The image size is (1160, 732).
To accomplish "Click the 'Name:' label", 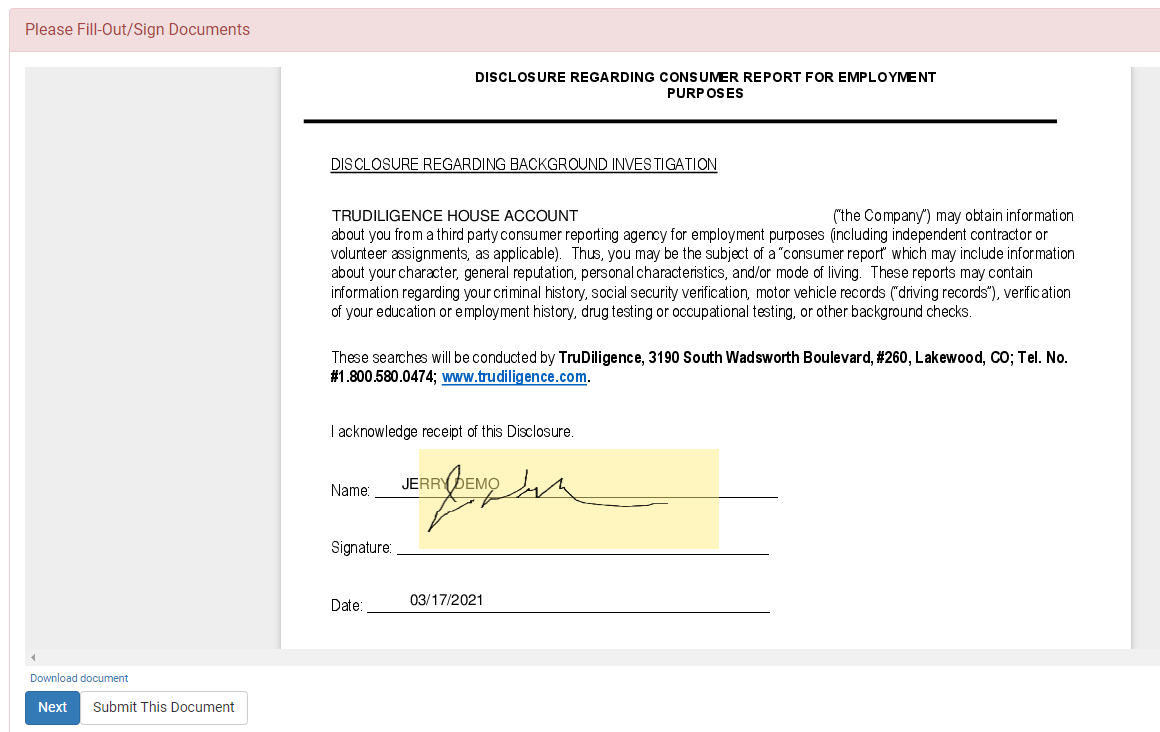I will (350, 491).
